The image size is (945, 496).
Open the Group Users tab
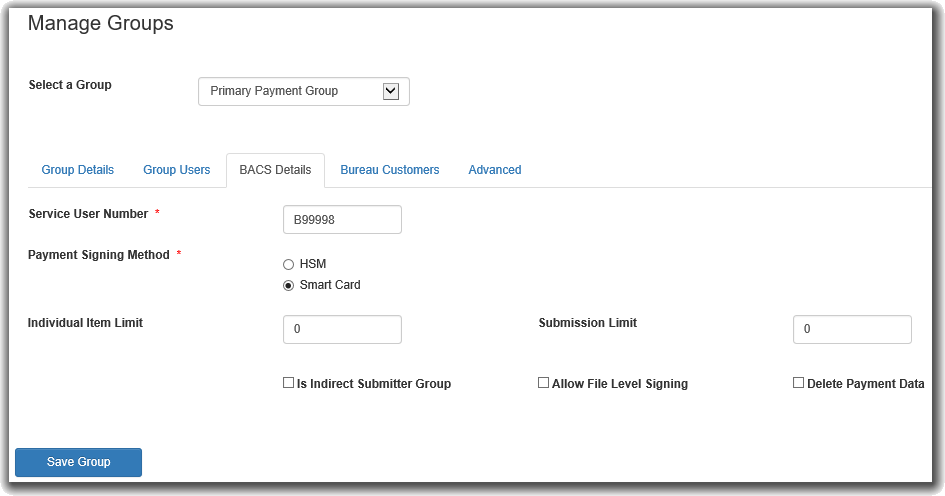tap(177, 170)
